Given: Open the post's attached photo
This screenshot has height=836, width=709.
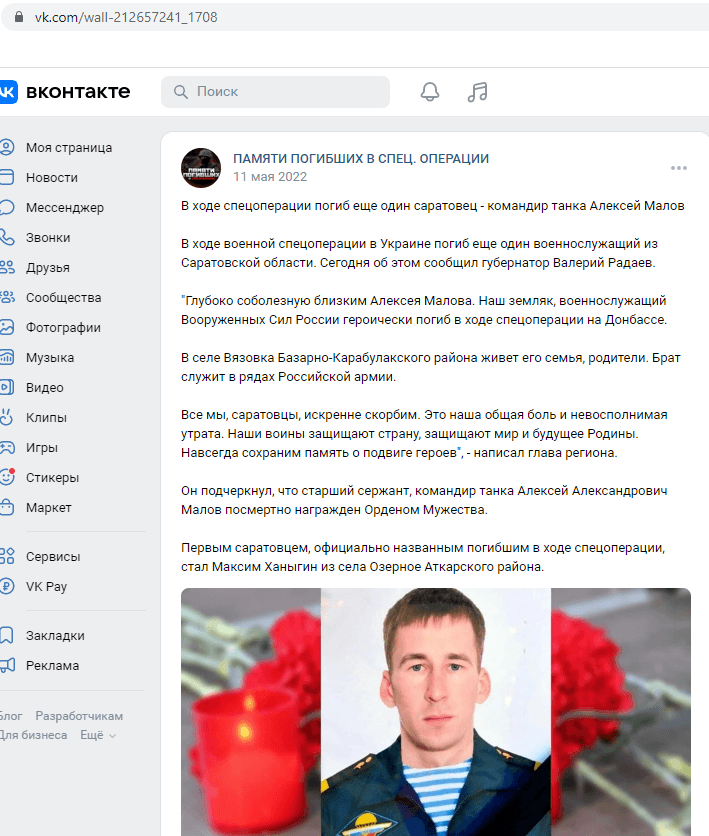Looking at the screenshot, I should pyautogui.click(x=436, y=712).
